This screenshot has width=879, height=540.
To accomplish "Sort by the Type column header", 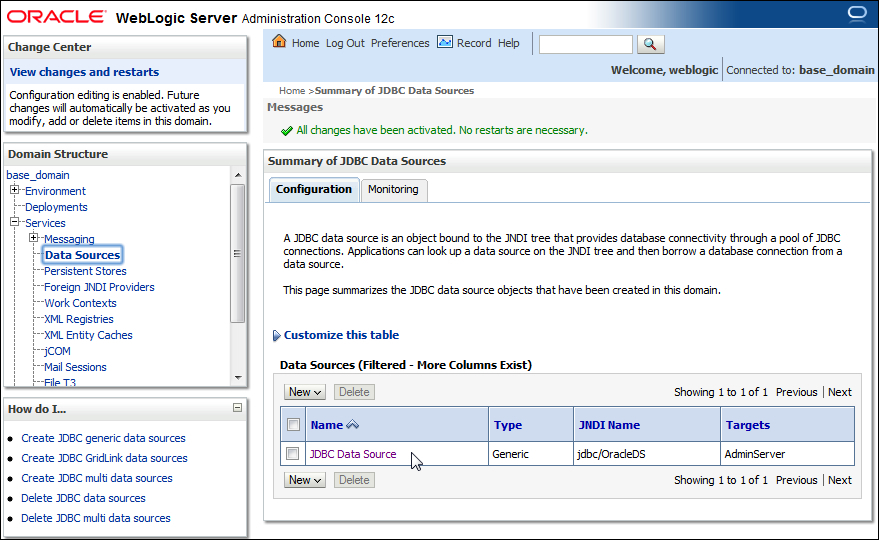I will [508, 425].
